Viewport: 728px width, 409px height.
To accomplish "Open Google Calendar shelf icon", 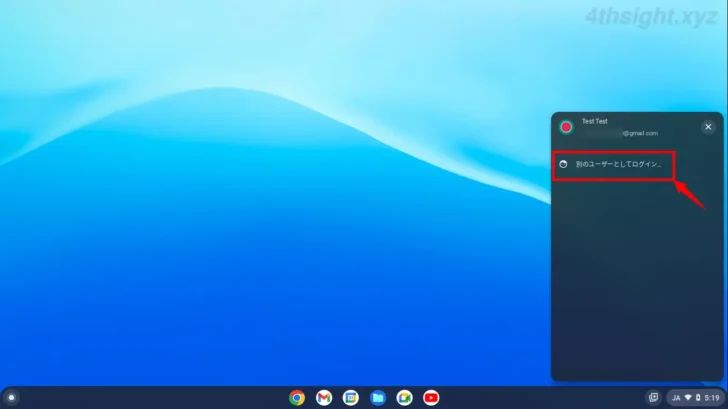I will pos(351,398).
